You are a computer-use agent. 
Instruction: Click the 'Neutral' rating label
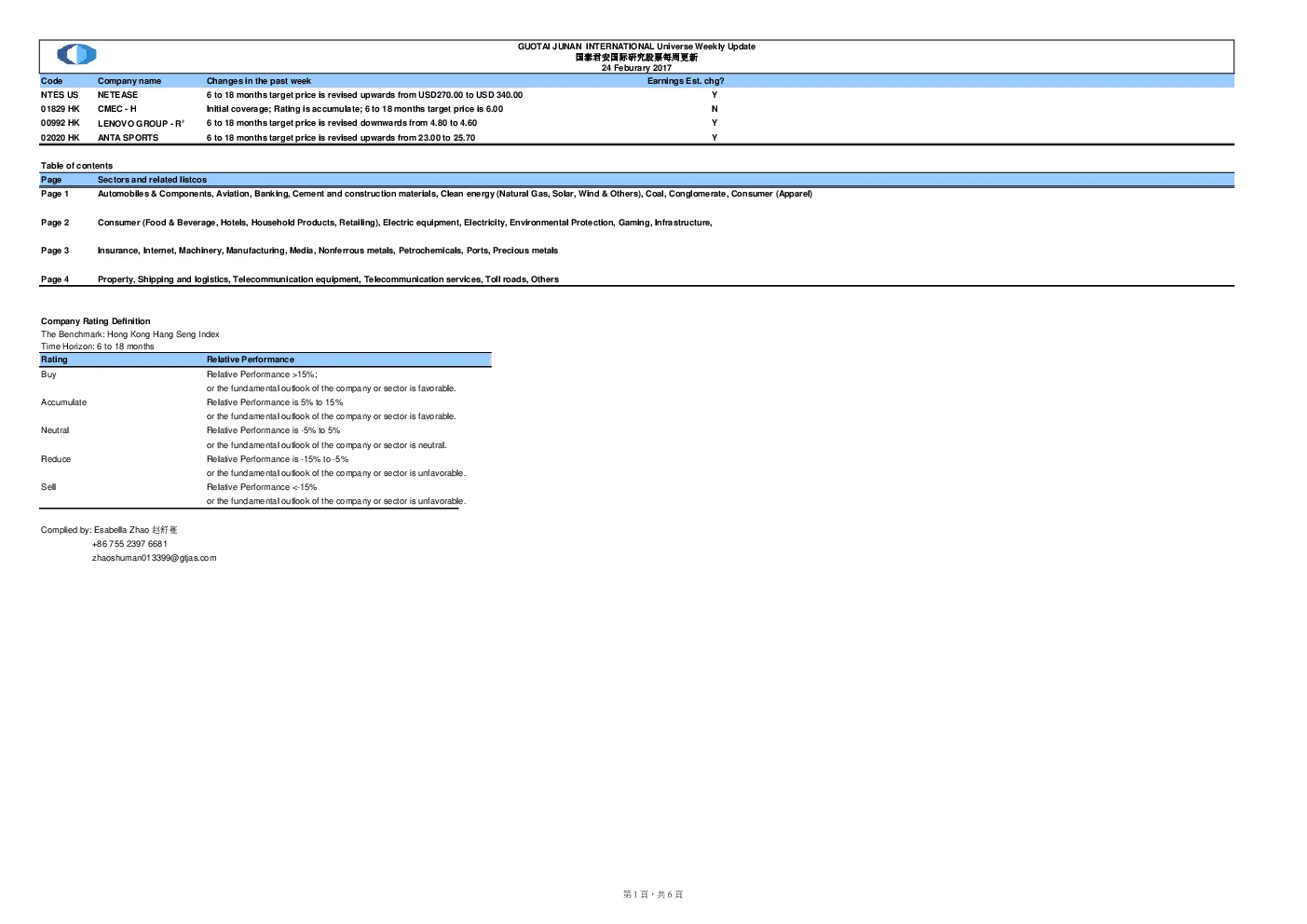(x=55, y=430)
